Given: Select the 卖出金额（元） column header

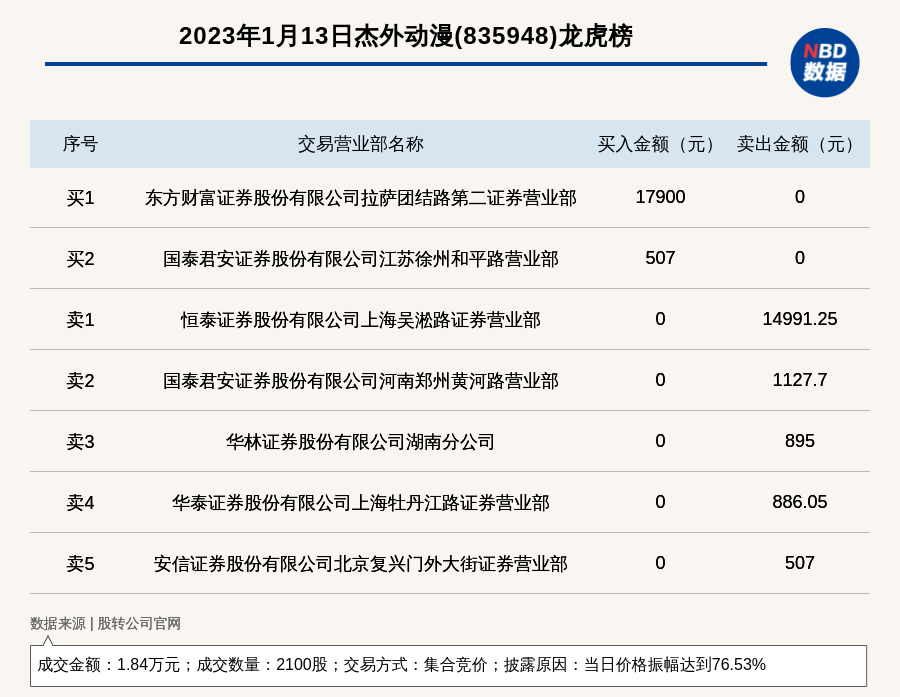Looking at the screenshot, I should [x=800, y=144].
